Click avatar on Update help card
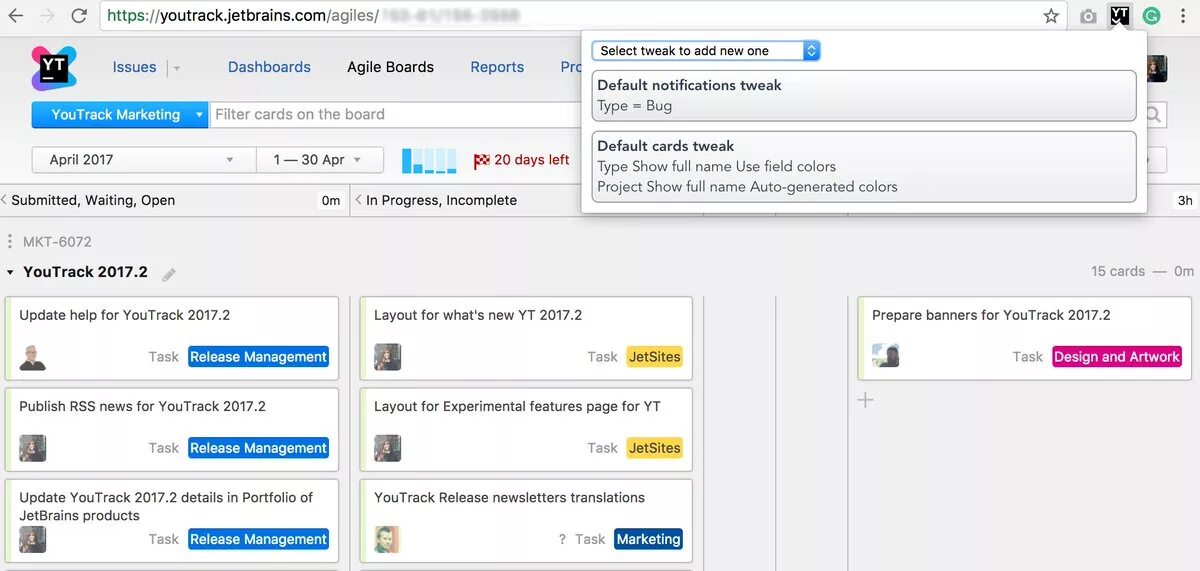The width and height of the screenshot is (1200, 571). tap(33, 357)
